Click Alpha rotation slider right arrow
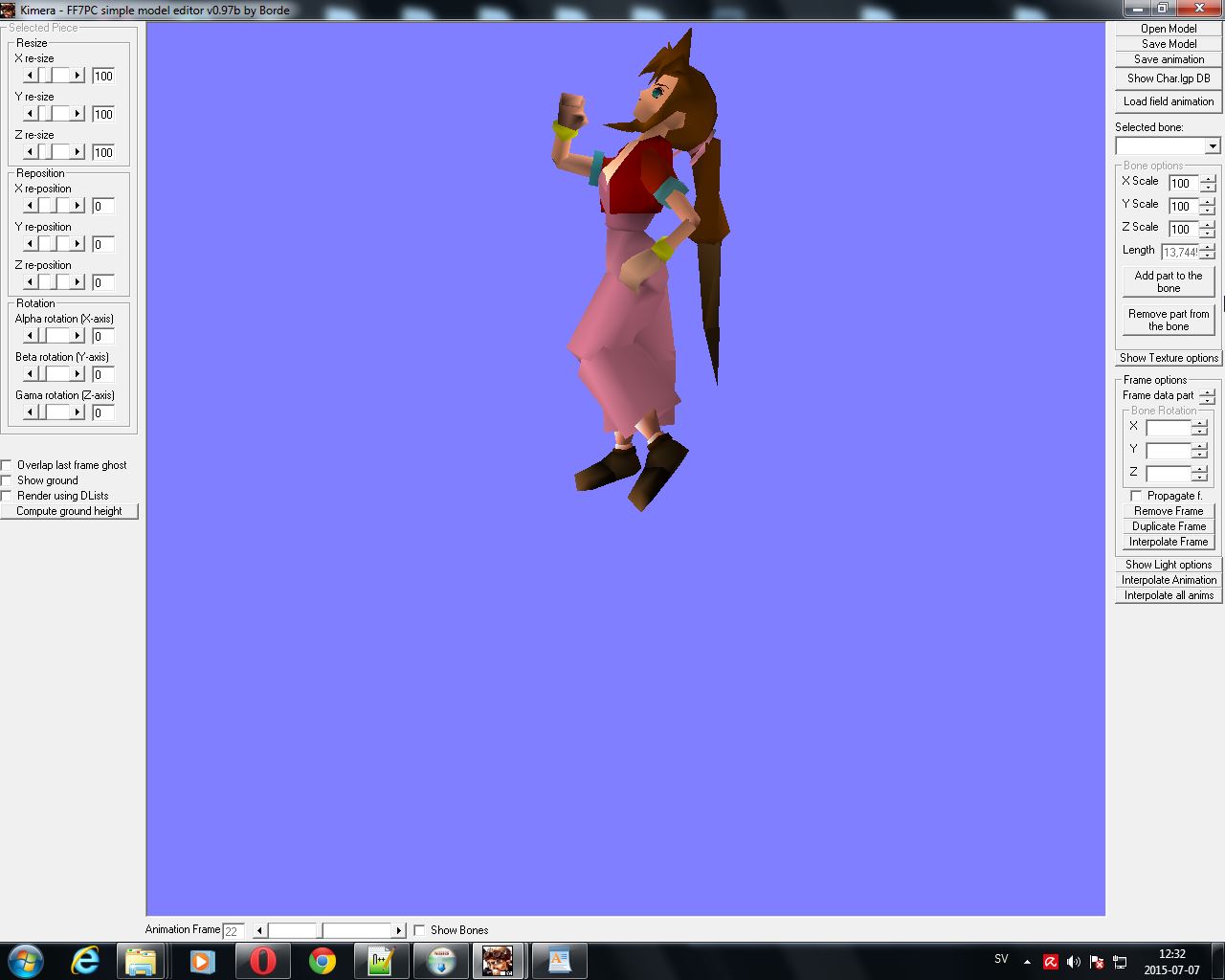This screenshot has width=1225, height=980. pyautogui.click(x=78, y=335)
